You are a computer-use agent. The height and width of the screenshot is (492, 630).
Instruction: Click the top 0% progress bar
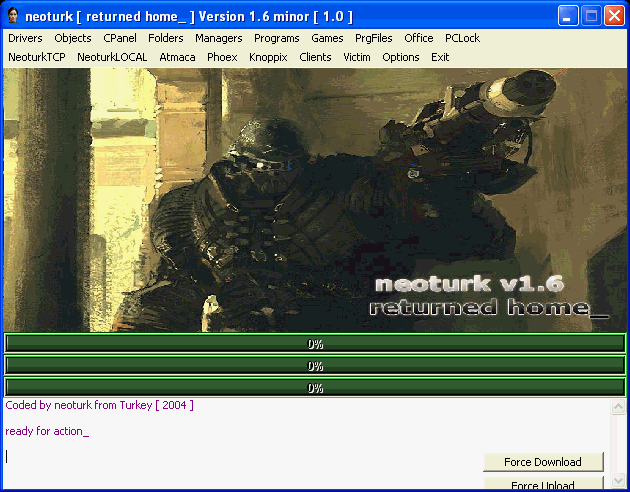point(315,343)
